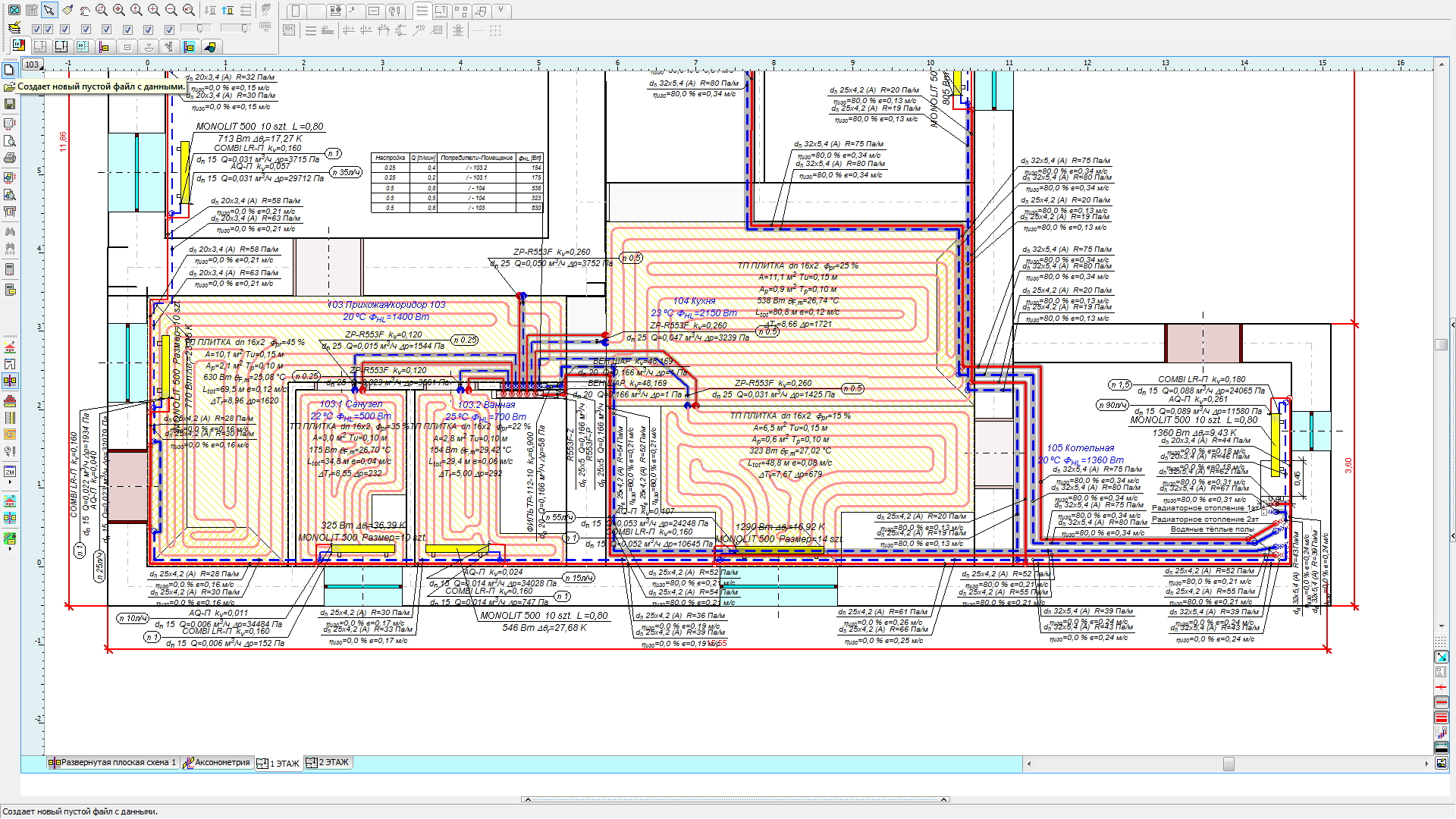
Task: Switch to the 2 ЭТАЖ tab
Action: (328, 763)
